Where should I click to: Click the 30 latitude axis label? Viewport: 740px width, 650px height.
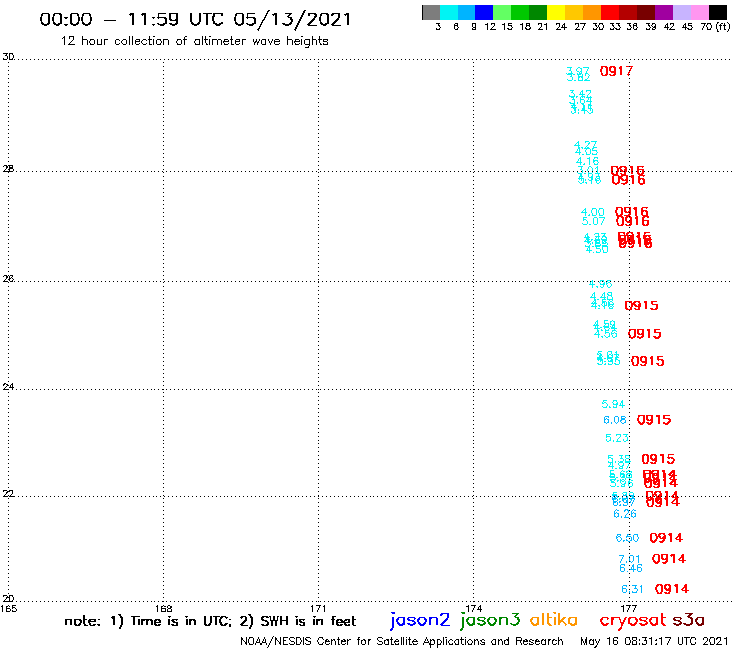8,57
